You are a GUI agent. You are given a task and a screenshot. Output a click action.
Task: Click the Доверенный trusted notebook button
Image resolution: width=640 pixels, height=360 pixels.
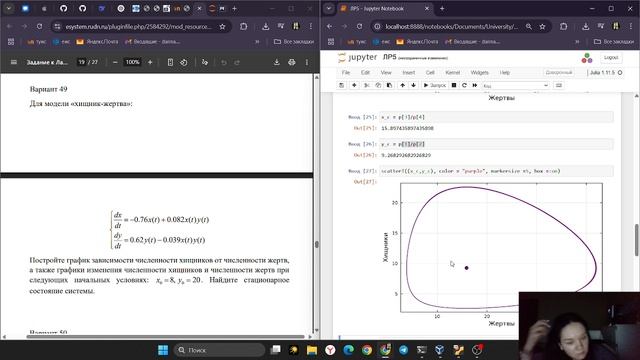point(559,72)
